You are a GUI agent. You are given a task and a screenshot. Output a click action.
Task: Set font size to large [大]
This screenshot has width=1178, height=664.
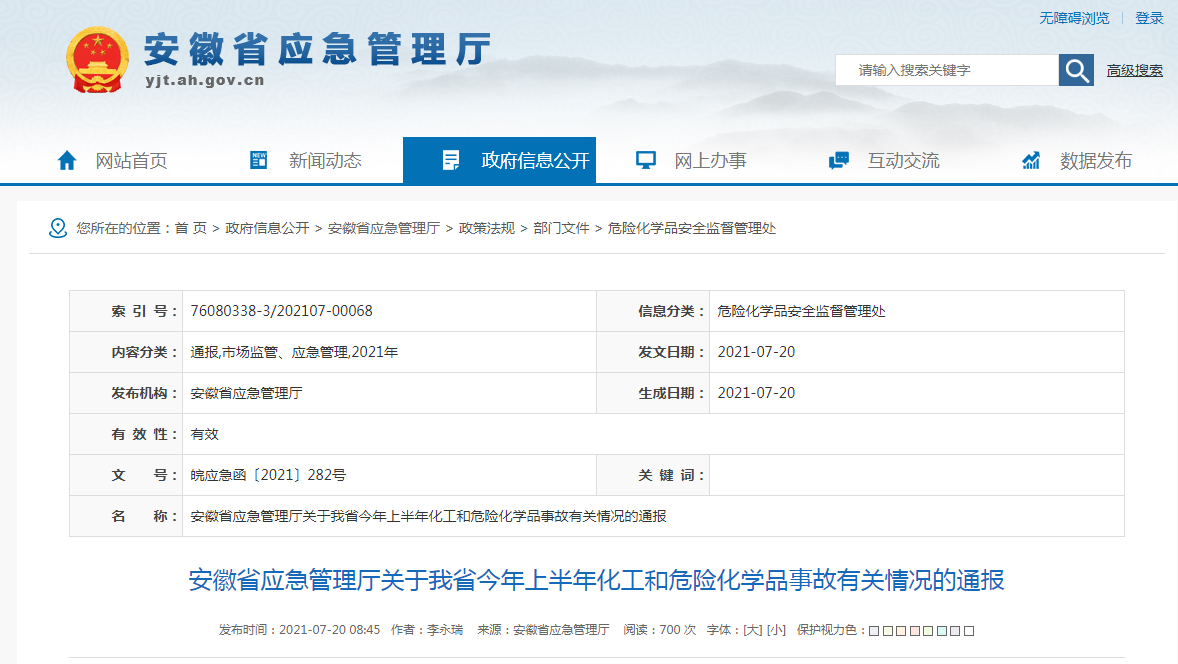pos(751,630)
